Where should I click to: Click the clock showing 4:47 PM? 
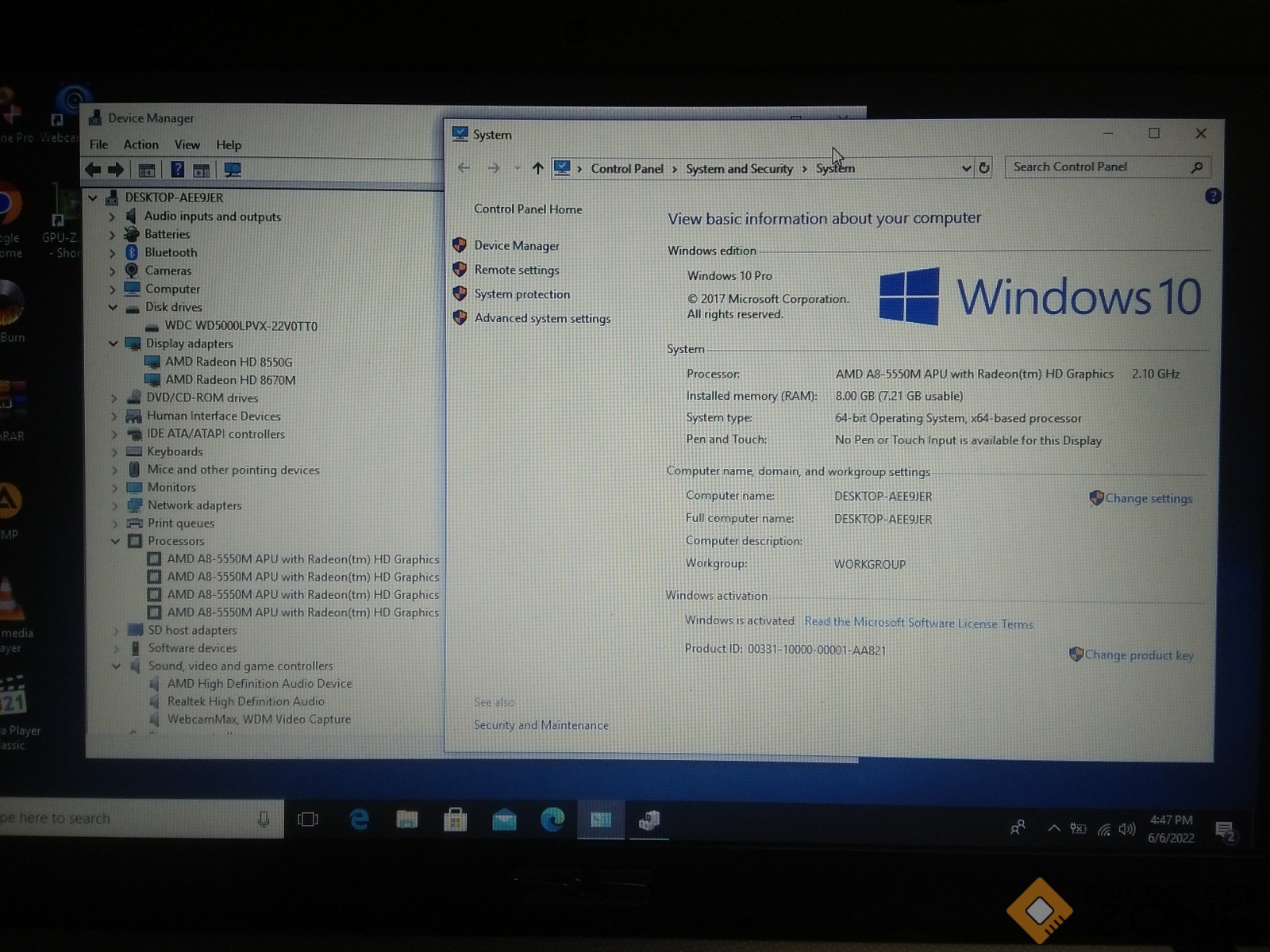pos(1171,829)
